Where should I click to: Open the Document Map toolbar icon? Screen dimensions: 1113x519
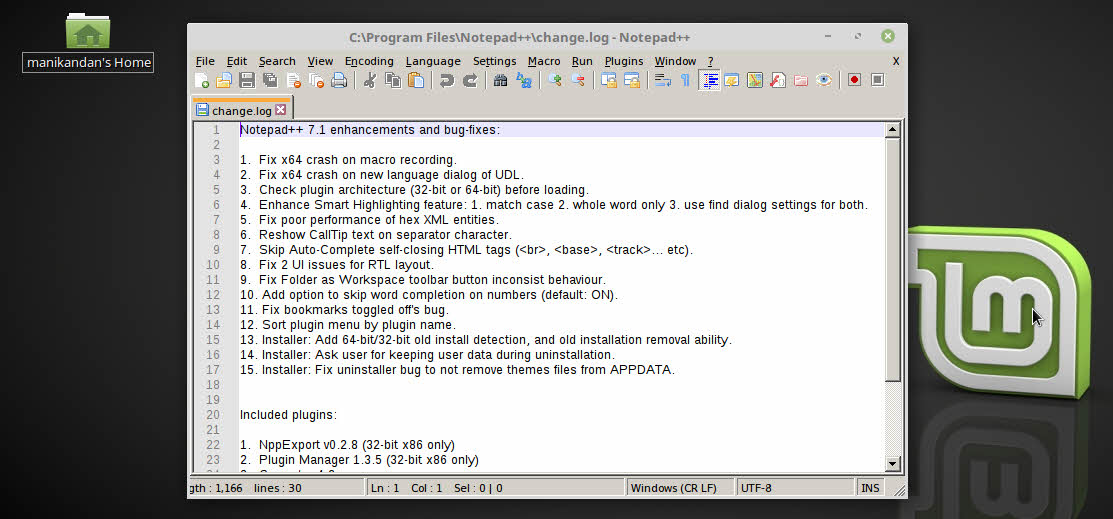[x=755, y=80]
